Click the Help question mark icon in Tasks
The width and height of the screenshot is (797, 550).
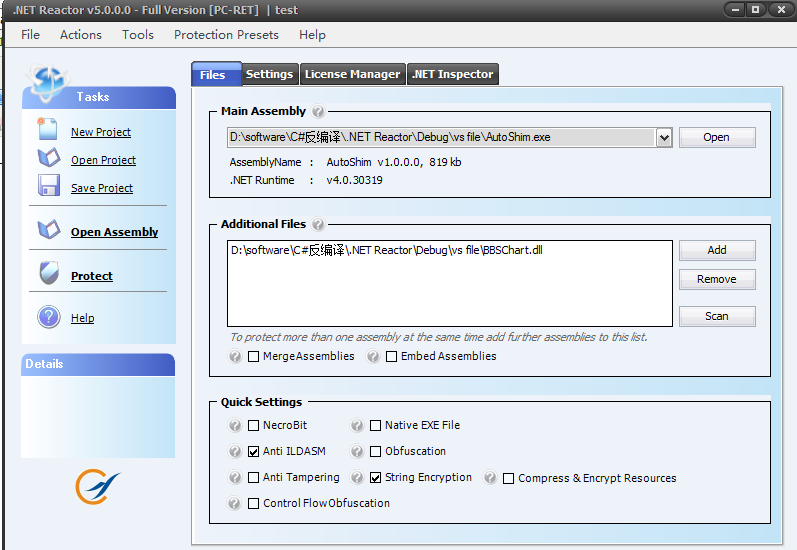click(x=49, y=317)
